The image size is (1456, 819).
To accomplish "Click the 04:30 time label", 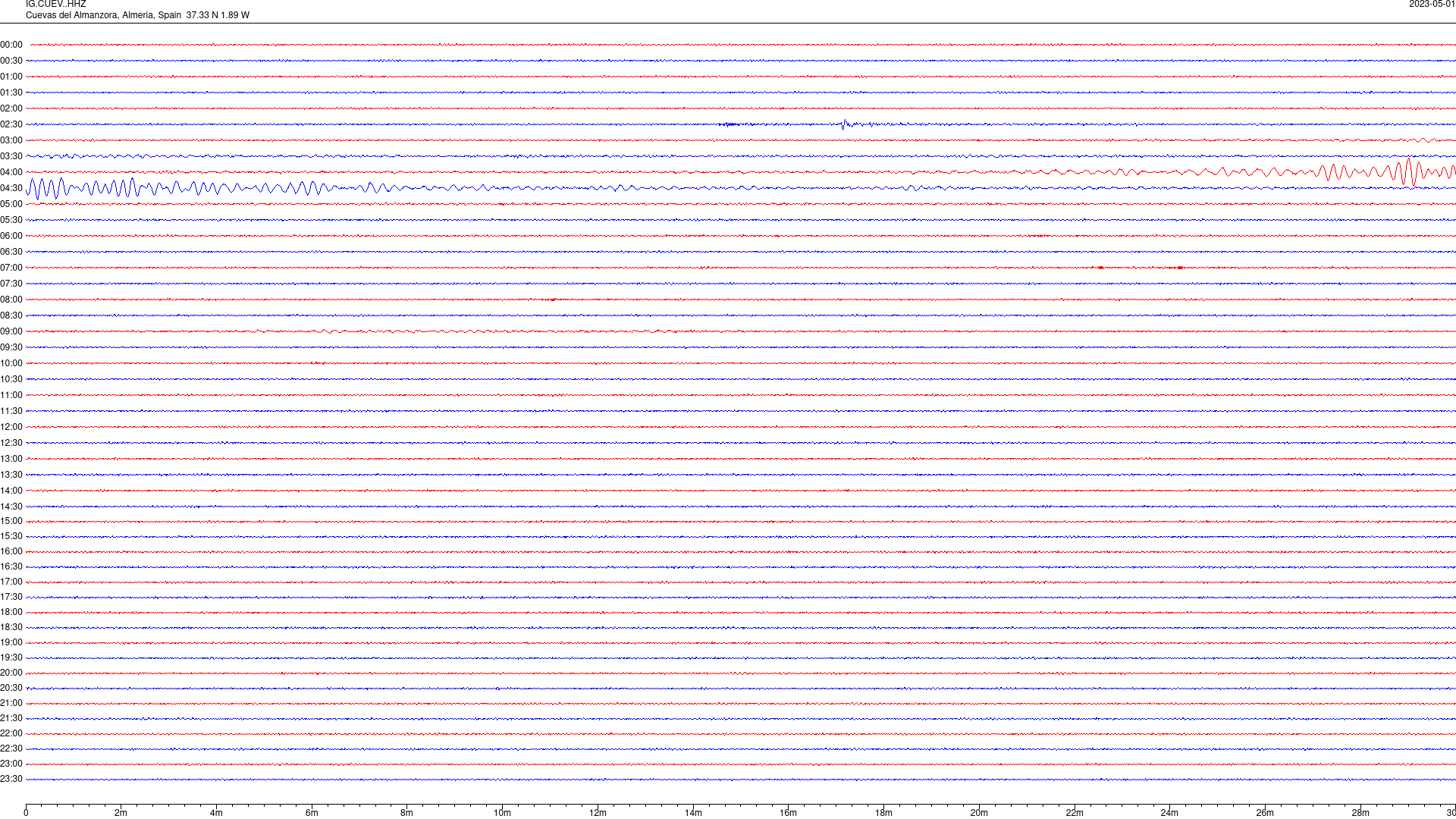I will (x=11, y=188).
